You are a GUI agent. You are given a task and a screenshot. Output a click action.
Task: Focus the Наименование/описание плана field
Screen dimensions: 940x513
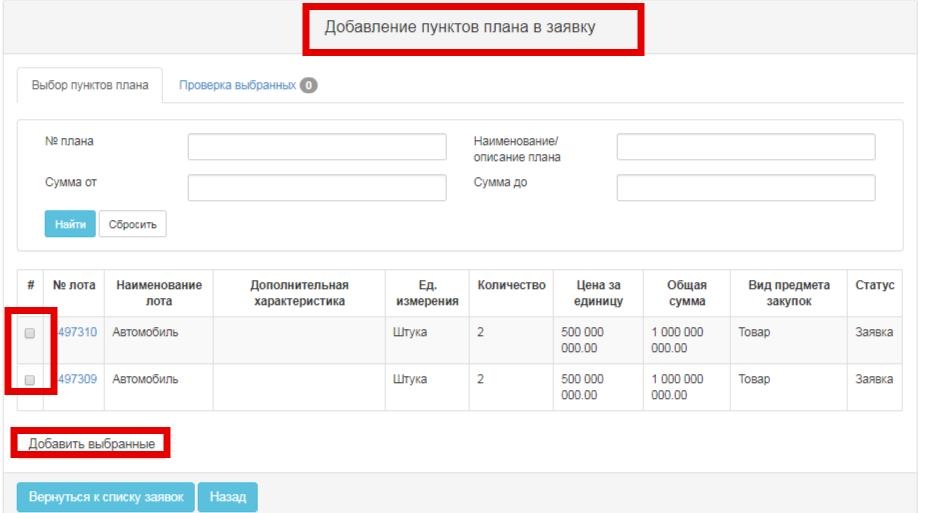tap(746, 147)
